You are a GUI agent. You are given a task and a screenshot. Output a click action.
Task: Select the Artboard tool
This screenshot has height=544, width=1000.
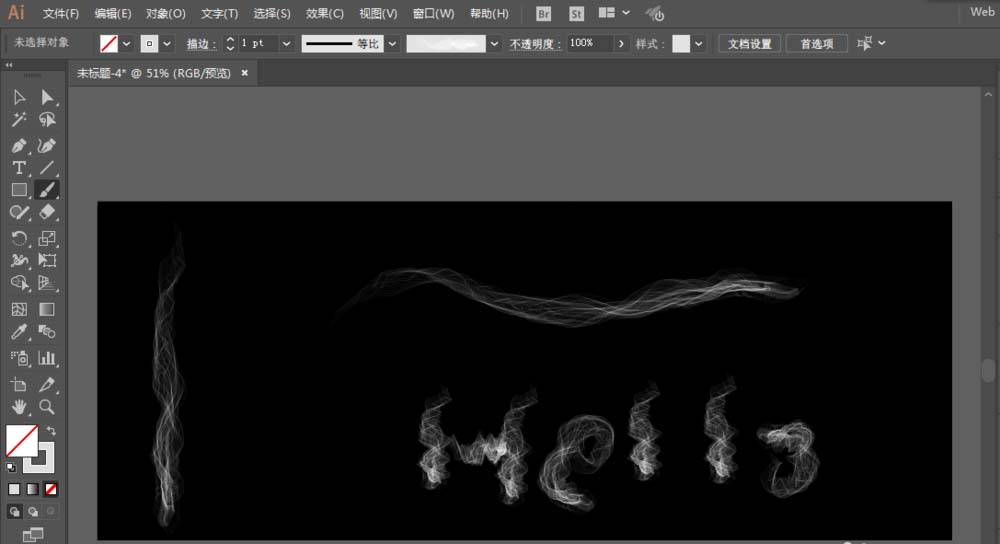[x=19, y=385]
